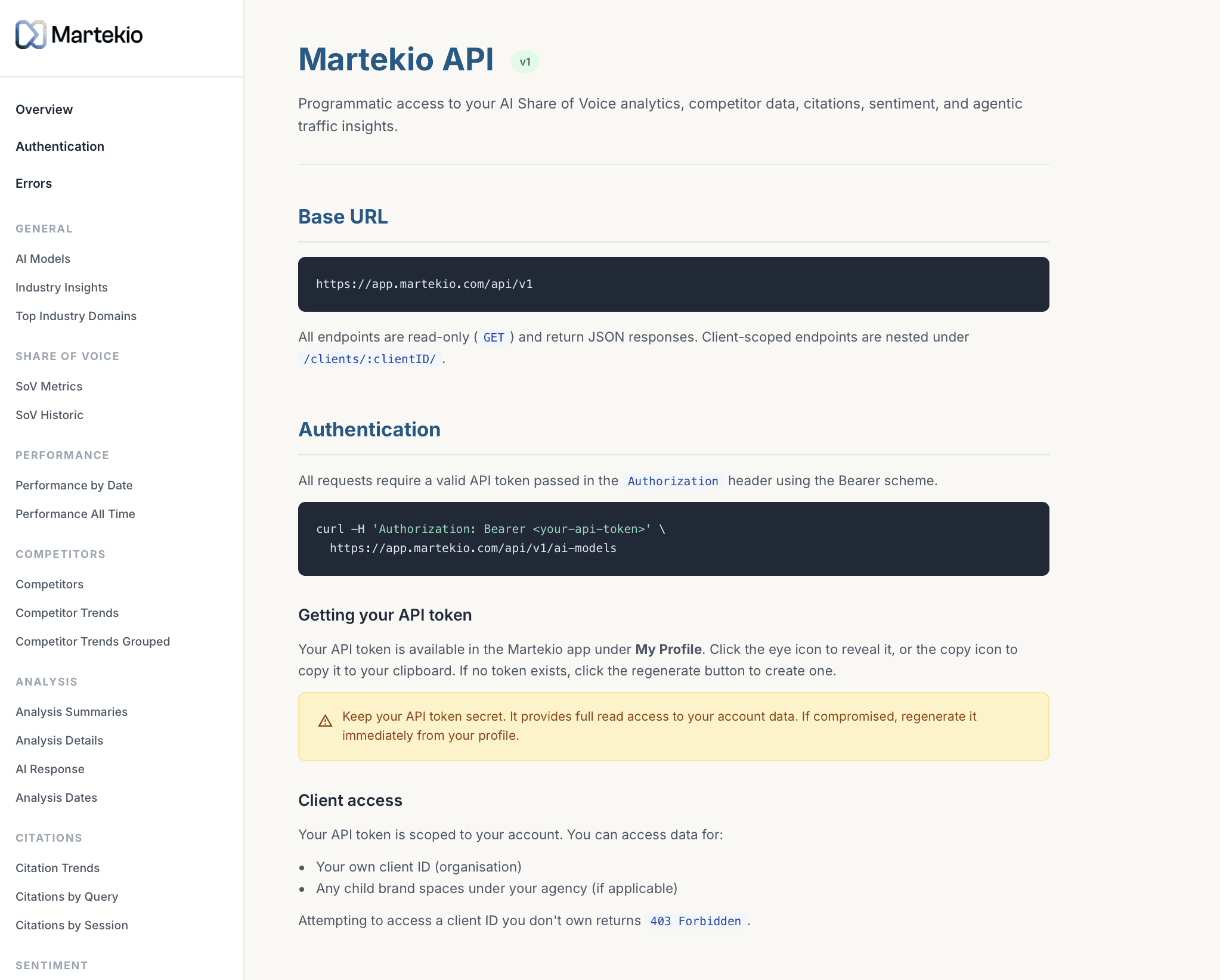Select AI Models in the sidebar
The height and width of the screenshot is (980, 1220).
click(43, 259)
